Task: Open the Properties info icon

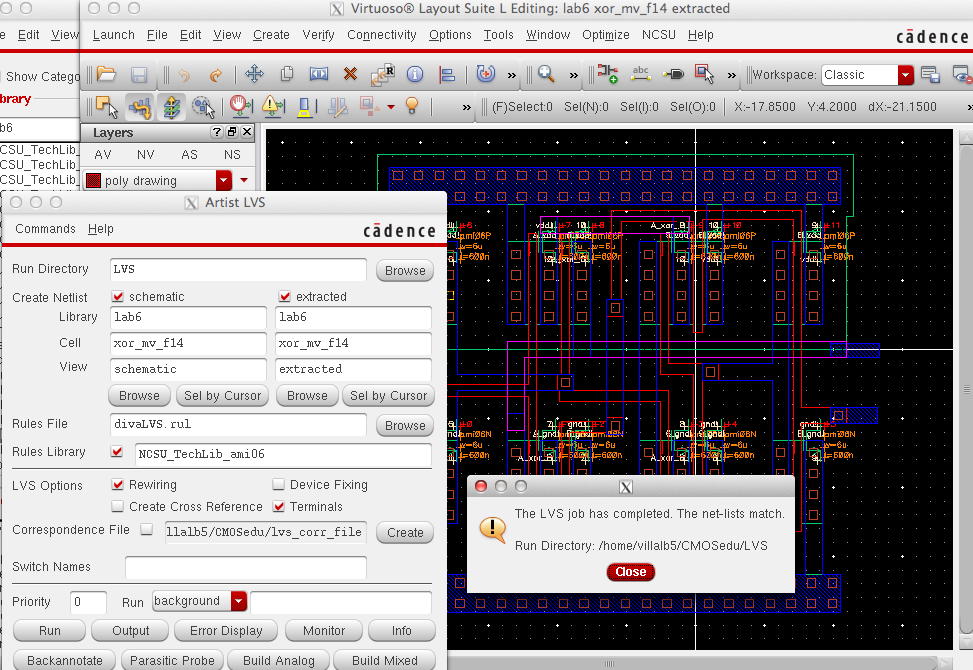Action: coord(415,75)
